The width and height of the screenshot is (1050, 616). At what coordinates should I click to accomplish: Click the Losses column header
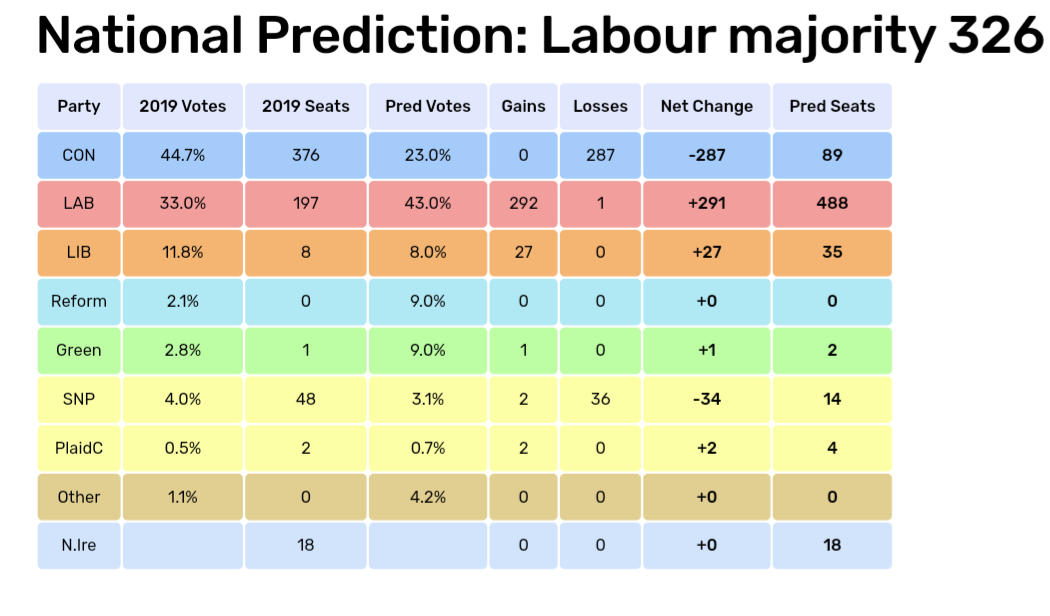click(x=600, y=106)
